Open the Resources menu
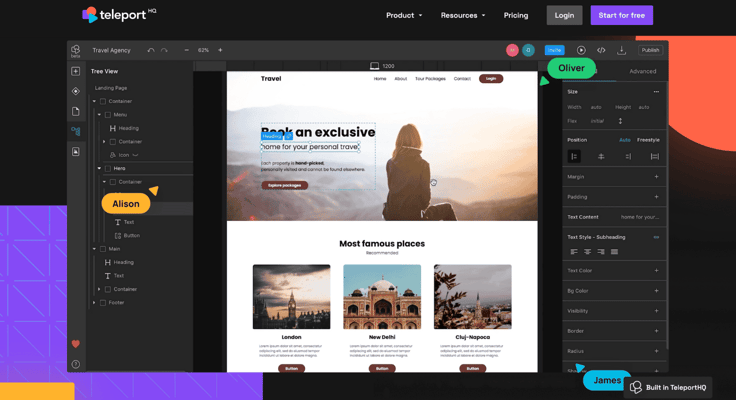Viewport: 736px width, 400px height. tap(462, 15)
